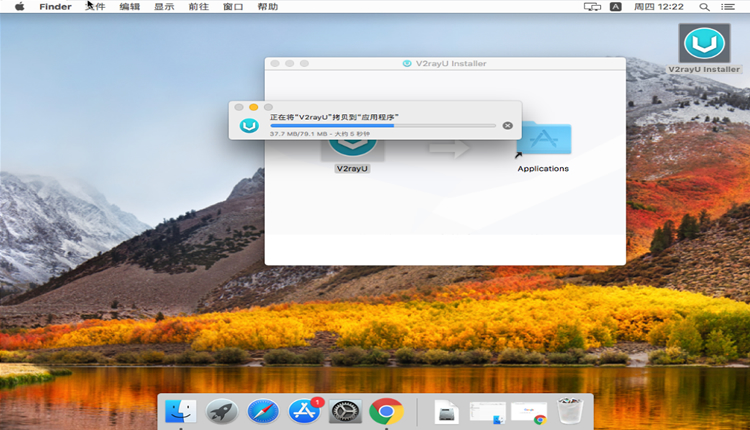Launch Google Chrome from the Dock
Screen dimensions: 750x430
(x=385, y=411)
